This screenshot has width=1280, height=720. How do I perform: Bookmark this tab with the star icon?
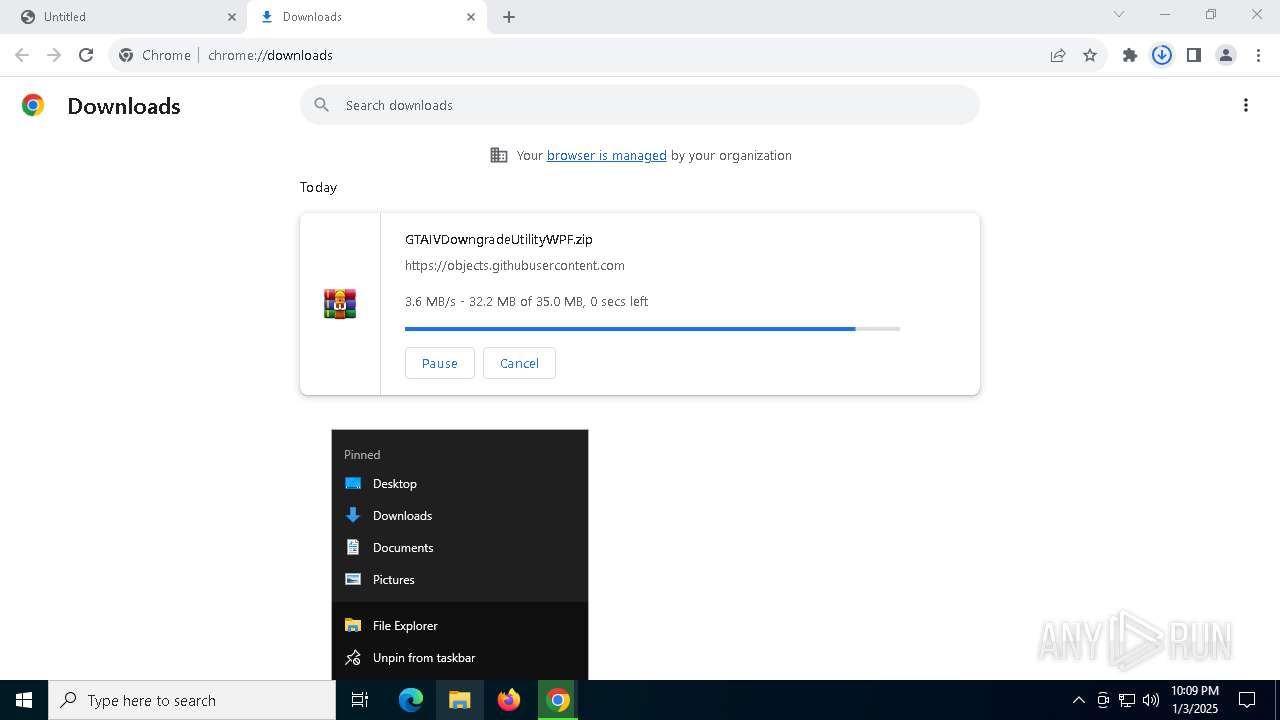pyautogui.click(x=1090, y=55)
